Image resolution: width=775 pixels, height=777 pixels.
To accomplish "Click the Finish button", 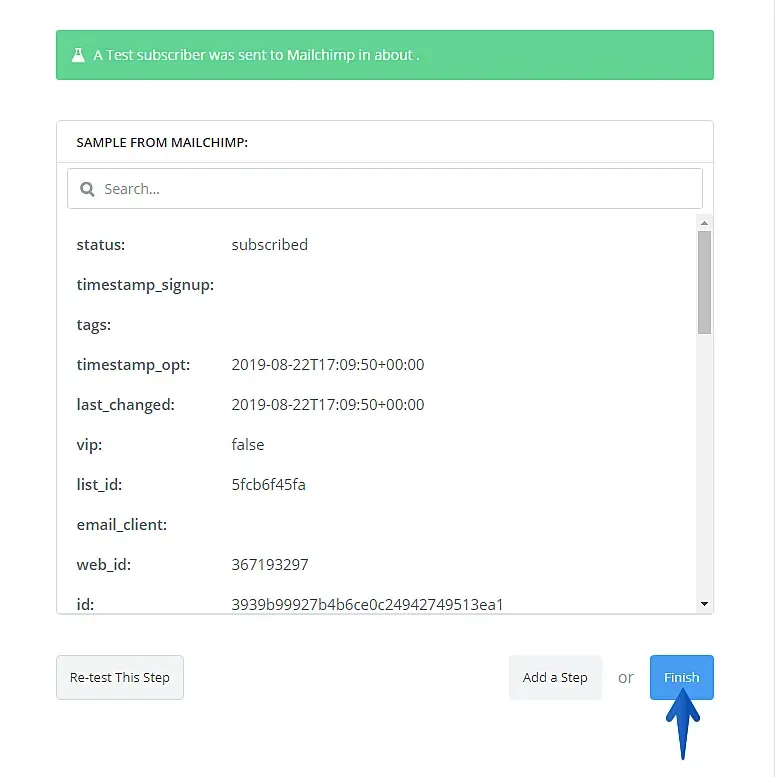I will (x=682, y=677).
